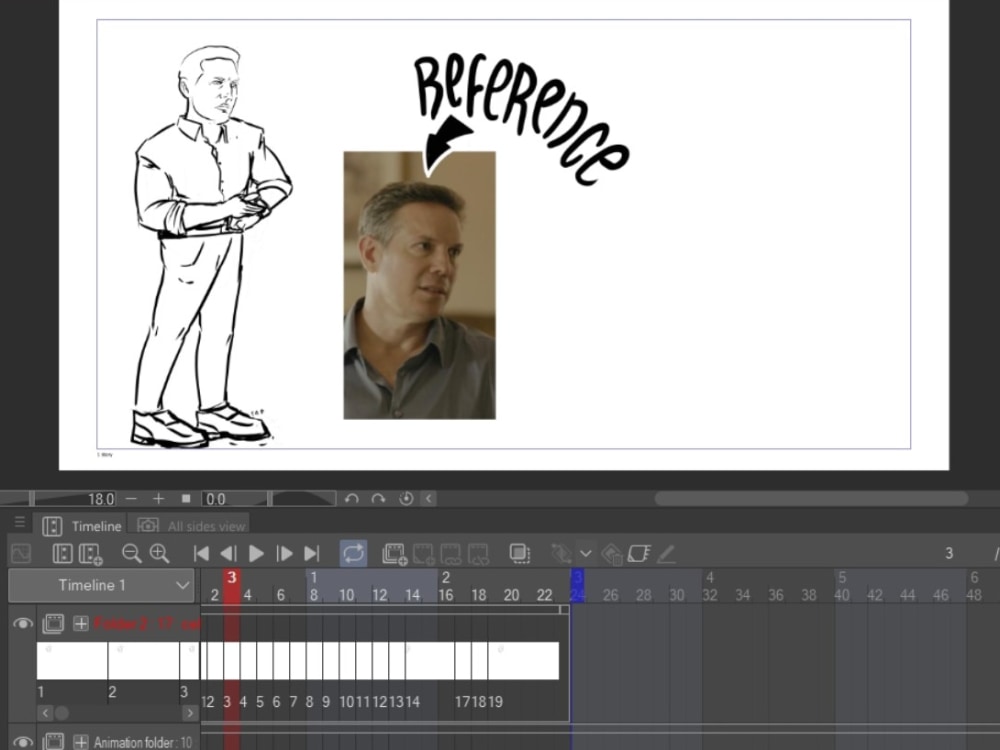Open the Timeline panel menu icon
1000x750 pixels.
(19, 522)
